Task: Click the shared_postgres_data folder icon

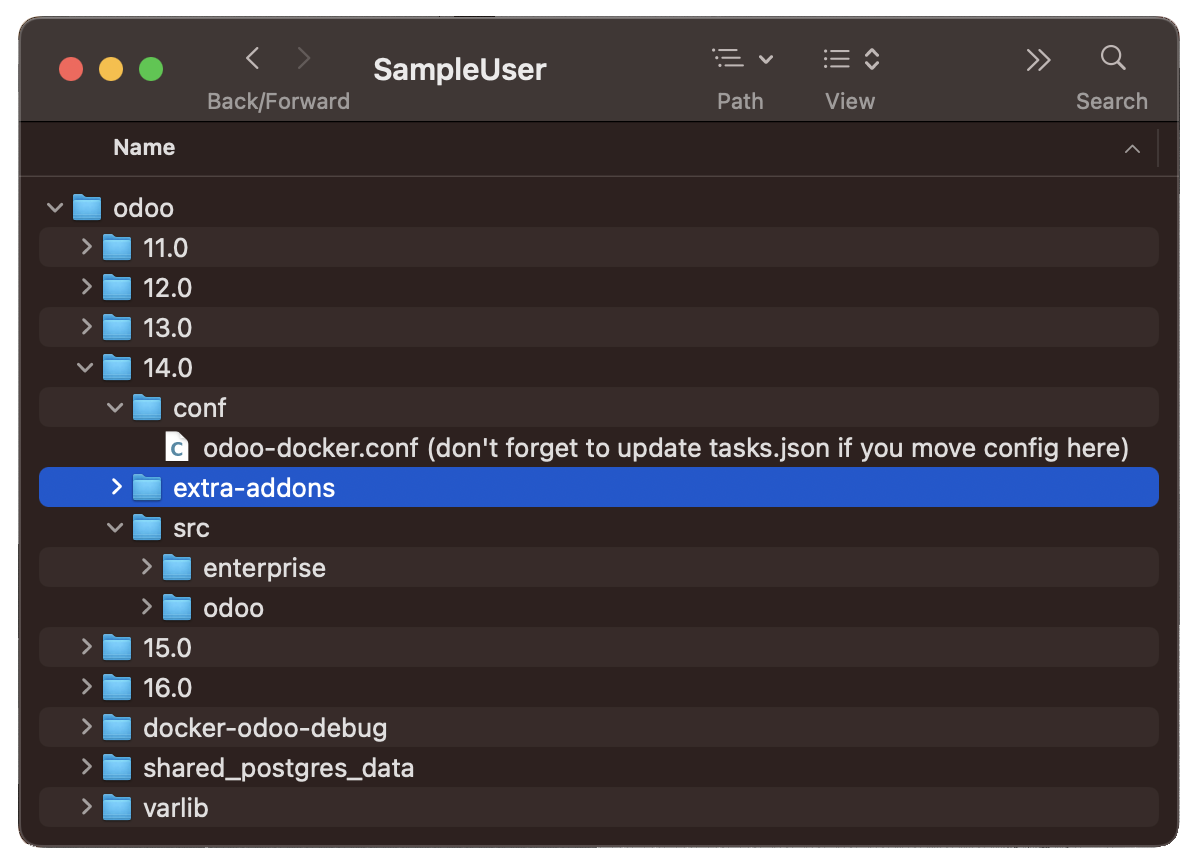Action: click(x=117, y=768)
